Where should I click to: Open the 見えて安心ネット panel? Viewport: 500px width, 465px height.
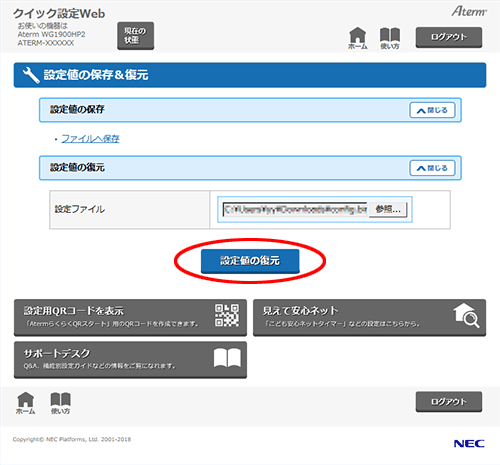pyautogui.click(x=369, y=317)
